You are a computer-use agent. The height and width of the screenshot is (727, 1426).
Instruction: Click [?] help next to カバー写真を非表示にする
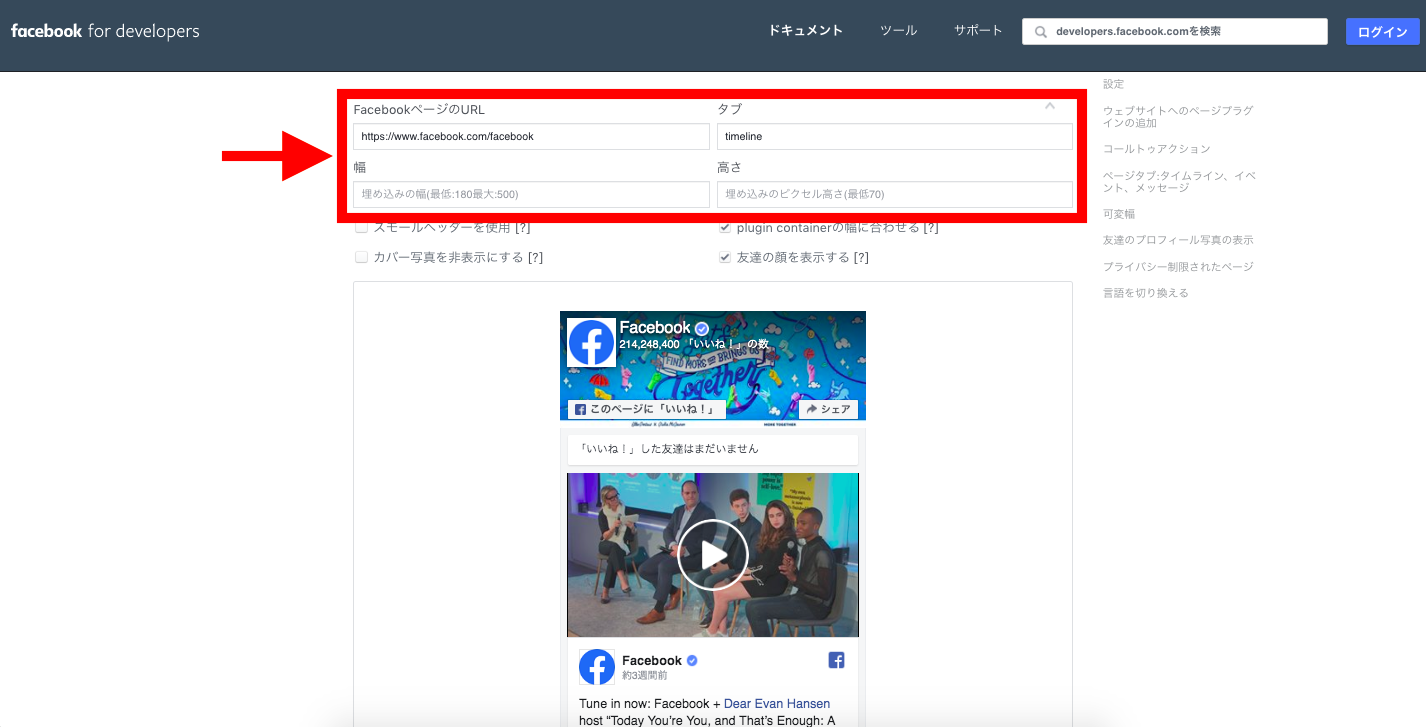[x=535, y=258]
